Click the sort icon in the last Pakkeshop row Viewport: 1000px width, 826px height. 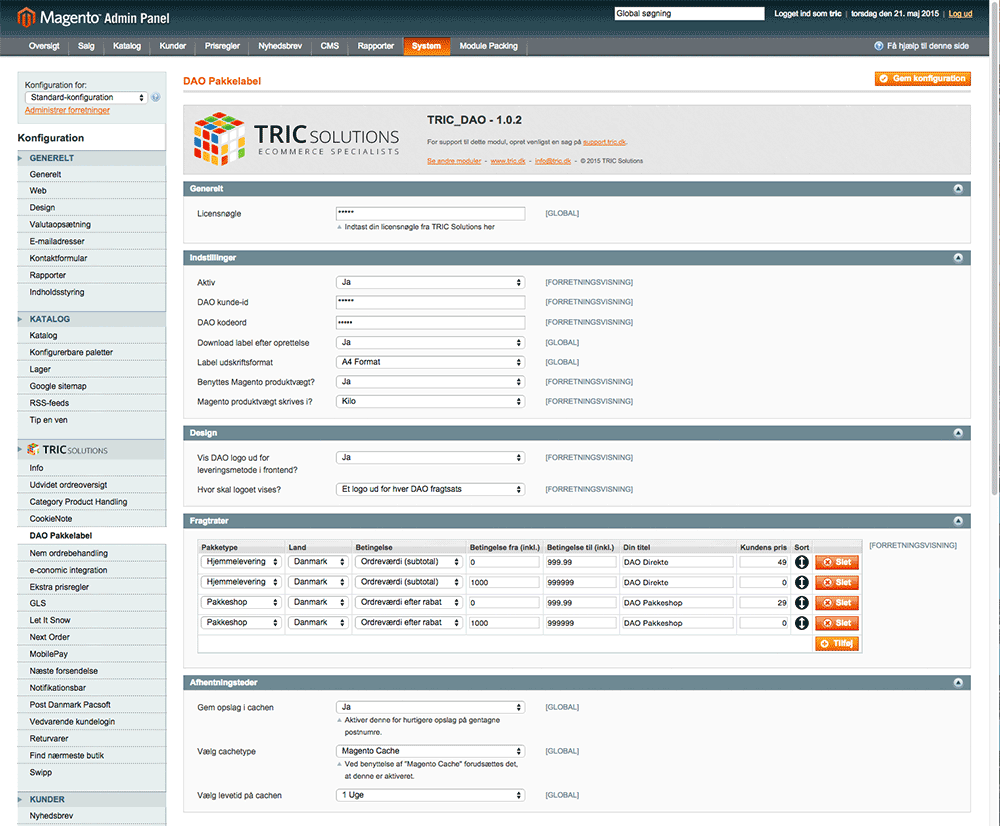pyautogui.click(x=801, y=622)
